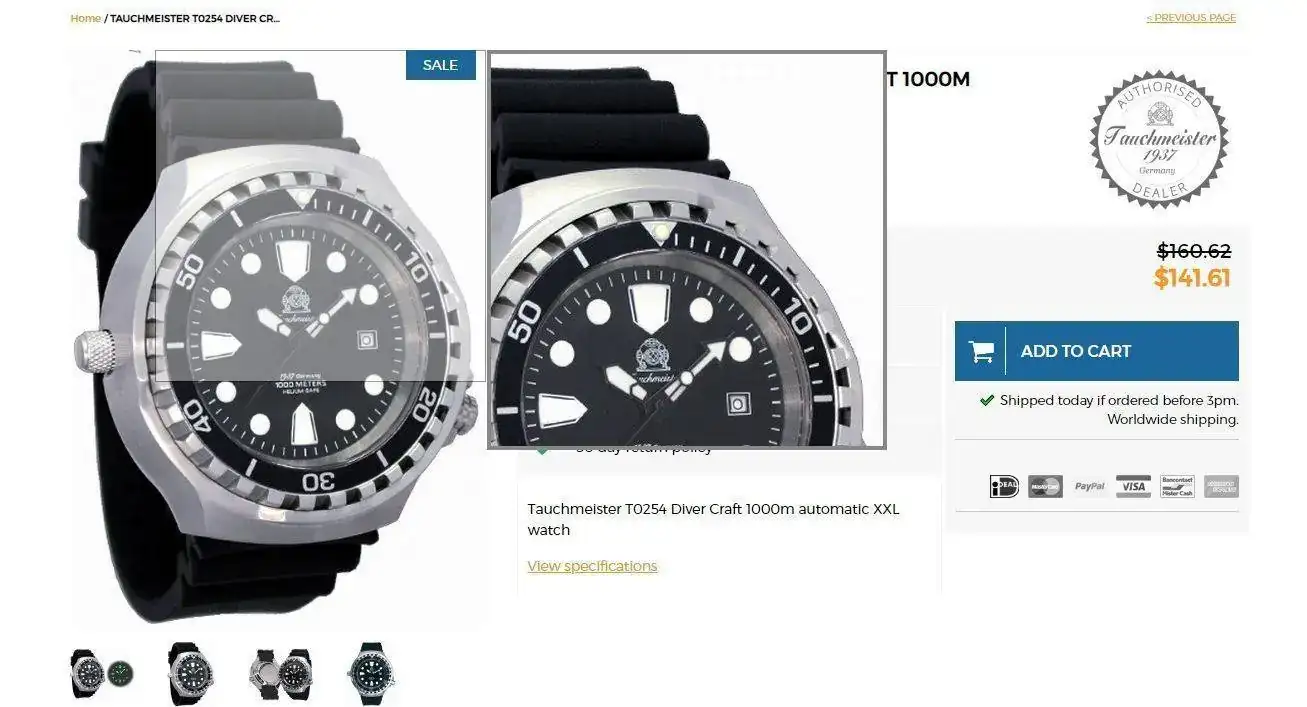The width and height of the screenshot is (1307, 707).
Task: Click the PayPal payment logo
Action: [1089, 487]
